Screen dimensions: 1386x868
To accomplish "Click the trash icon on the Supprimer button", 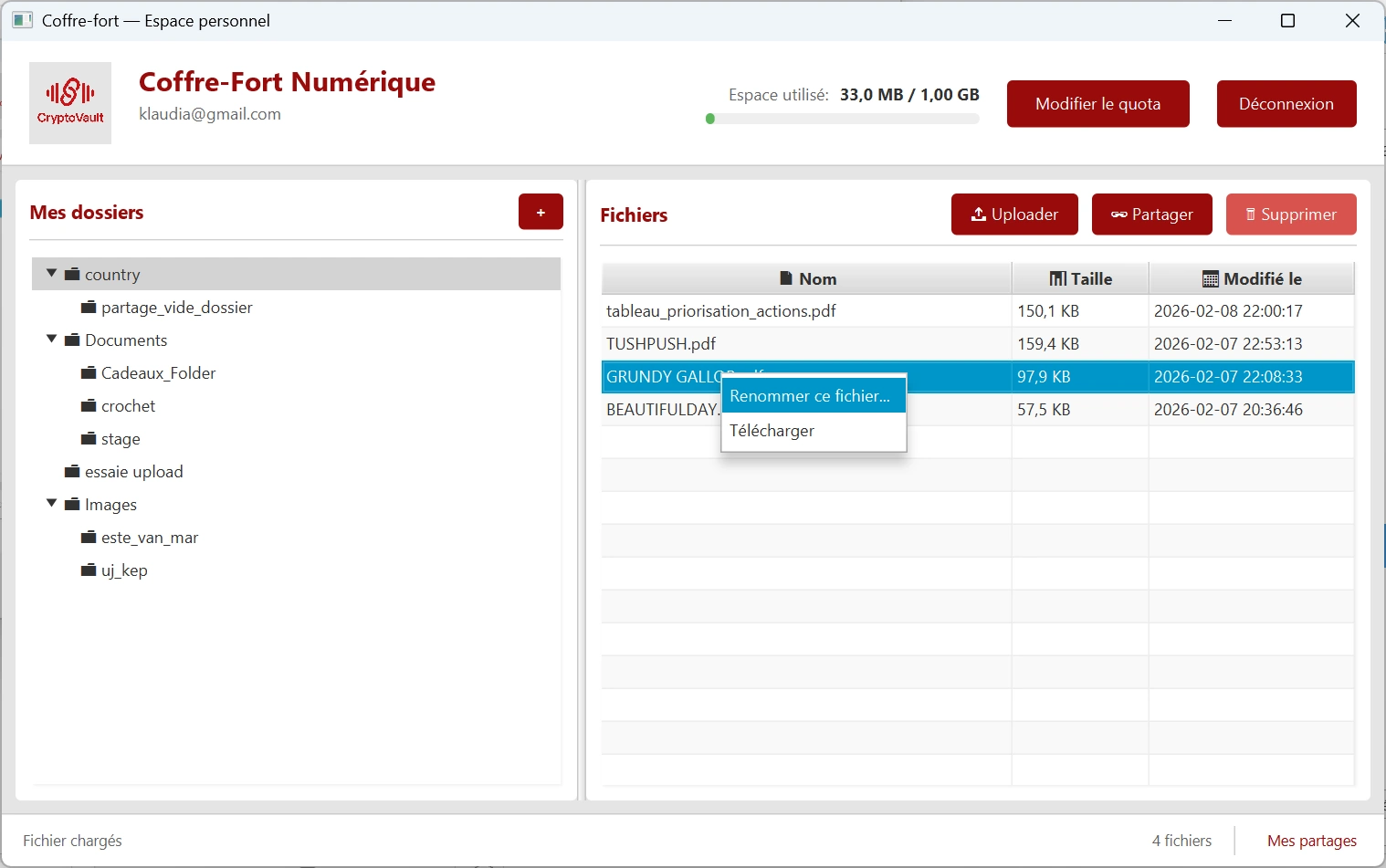I will pyautogui.click(x=1252, y=214).
